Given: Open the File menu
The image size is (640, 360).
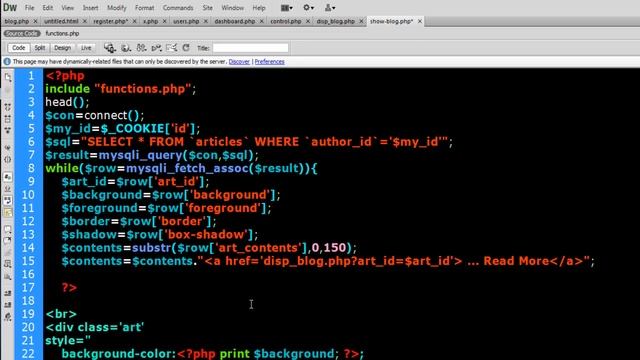Looking at the screenshot, I should click(x=29, y=8).
